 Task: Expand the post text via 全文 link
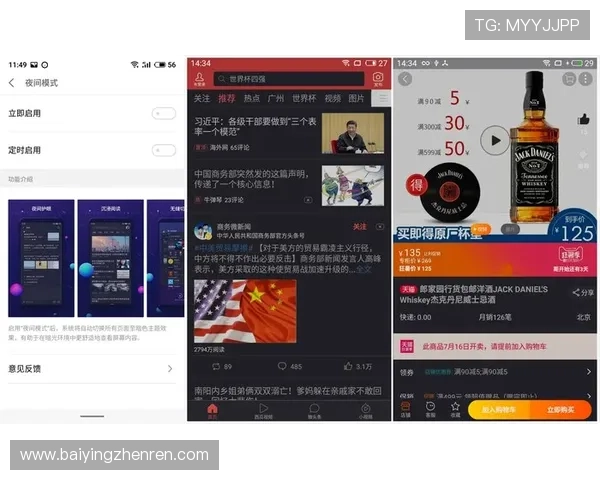364,269
